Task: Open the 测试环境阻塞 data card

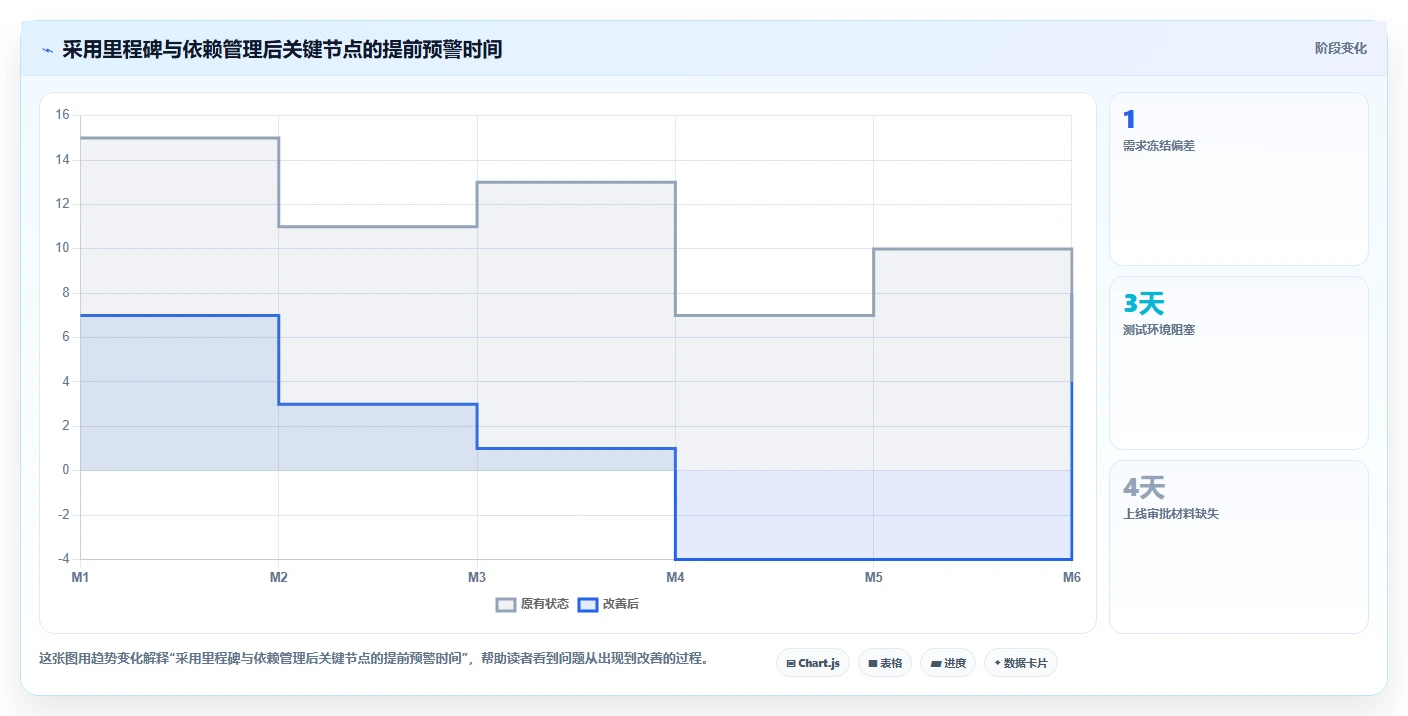Action: [x=1238, y=363]
